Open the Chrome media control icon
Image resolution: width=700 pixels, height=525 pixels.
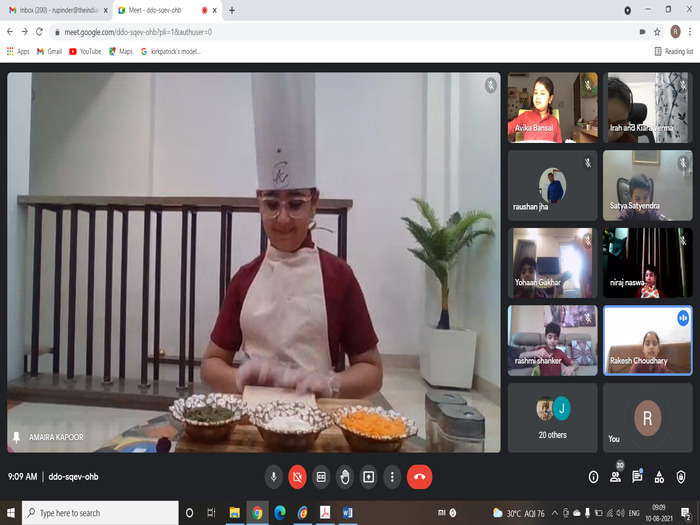(628, 10)
